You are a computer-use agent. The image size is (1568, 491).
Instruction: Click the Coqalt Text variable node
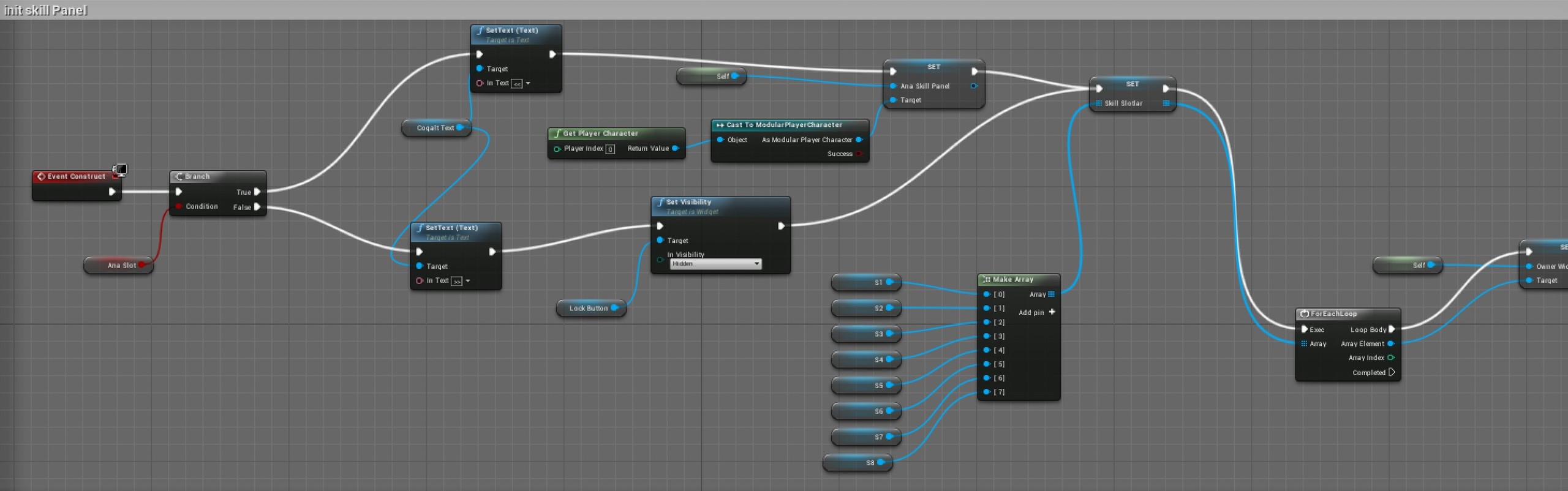(437, 128)
